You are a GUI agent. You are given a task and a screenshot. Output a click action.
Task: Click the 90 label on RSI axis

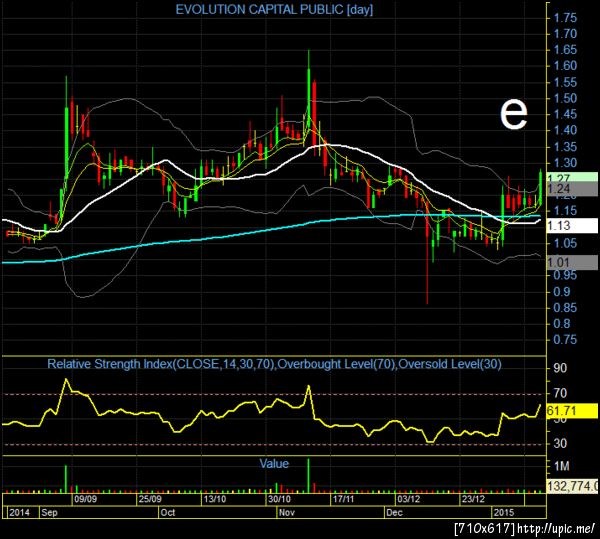560,368
